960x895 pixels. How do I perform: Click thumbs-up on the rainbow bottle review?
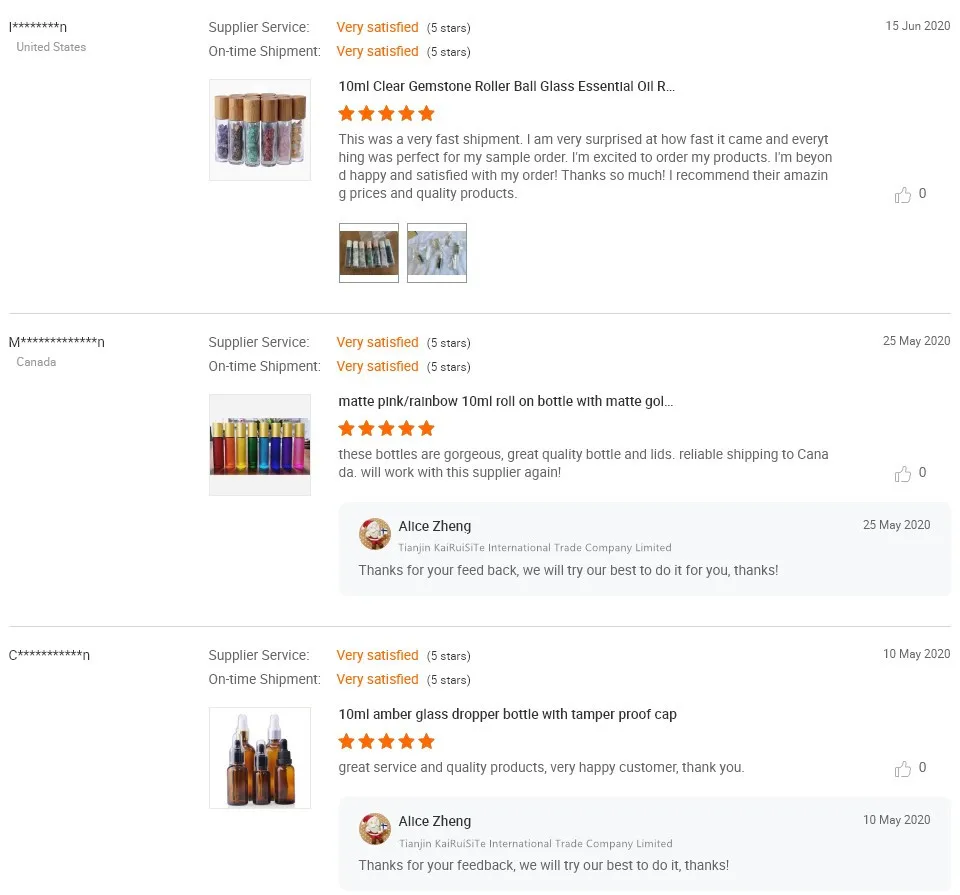click(x=903, y=474)
